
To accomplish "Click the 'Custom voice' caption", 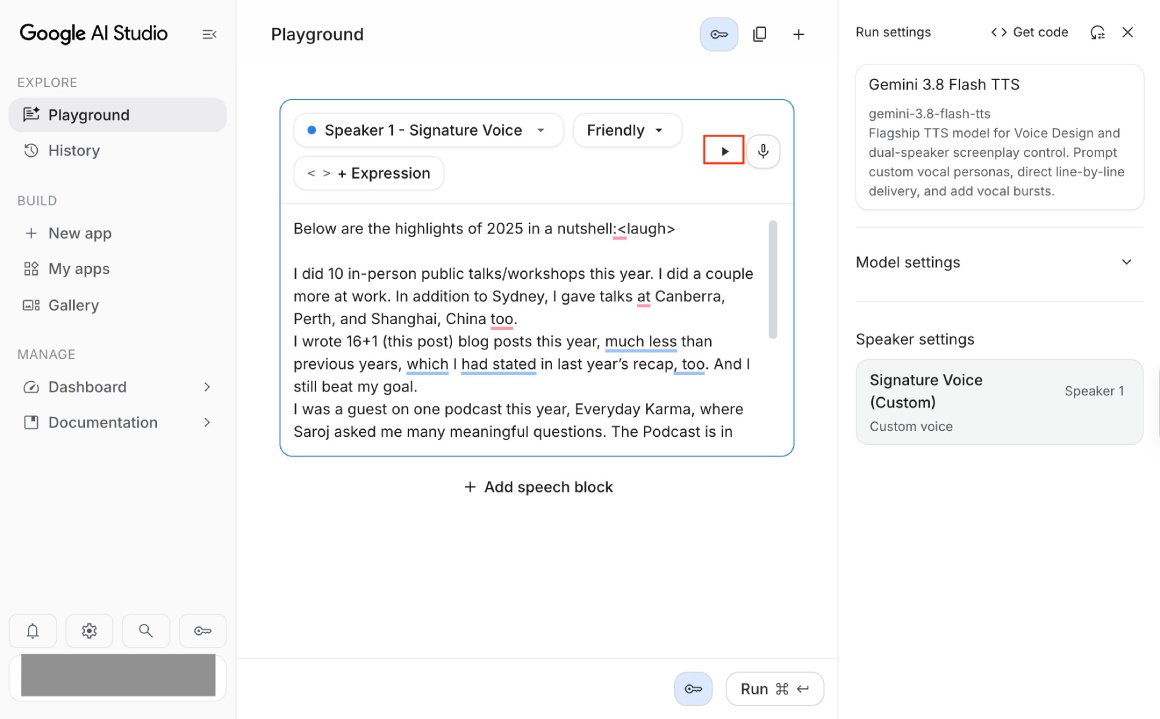I will [x=911, y=427].
